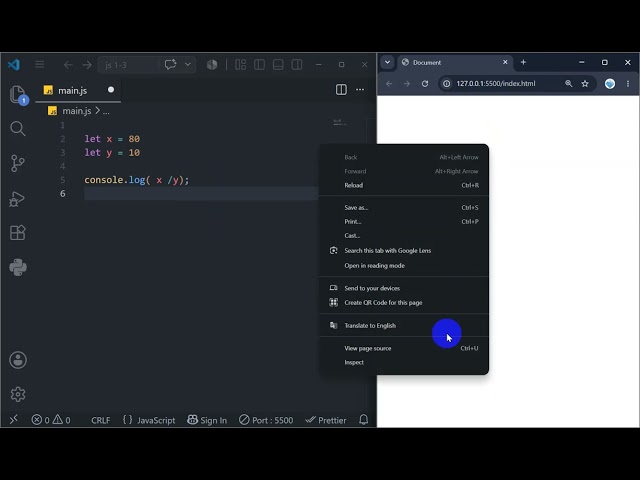Expand the chat dropdown arrow in VS Code title bar
Viewport: 640px width, 480px height.
188,64
